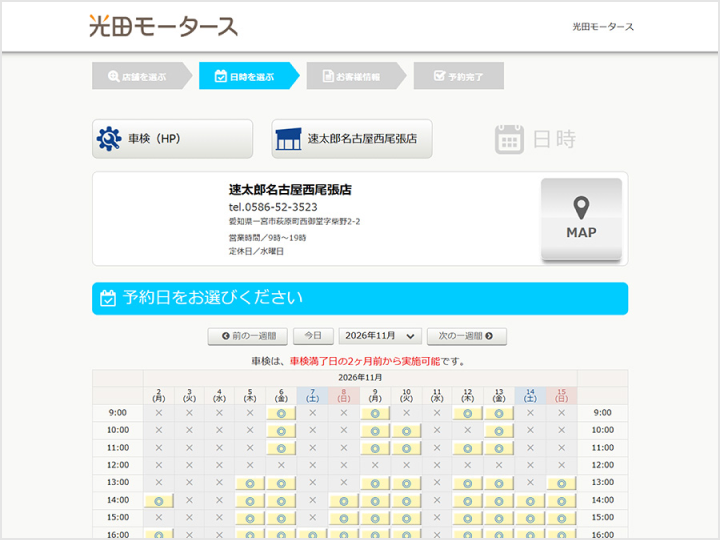Choose 11:00 slot on 12(木)
The height and width of the screenshot is (540, 720).
pos(467,448)
